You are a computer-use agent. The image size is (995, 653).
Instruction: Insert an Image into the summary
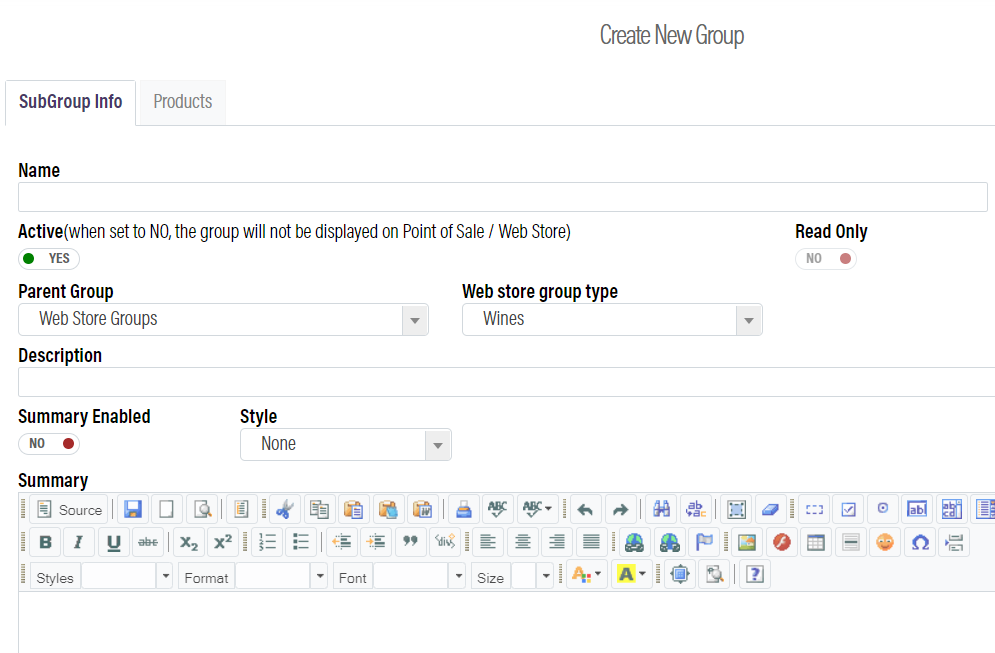pyautogui.click(x=747, y=543)
